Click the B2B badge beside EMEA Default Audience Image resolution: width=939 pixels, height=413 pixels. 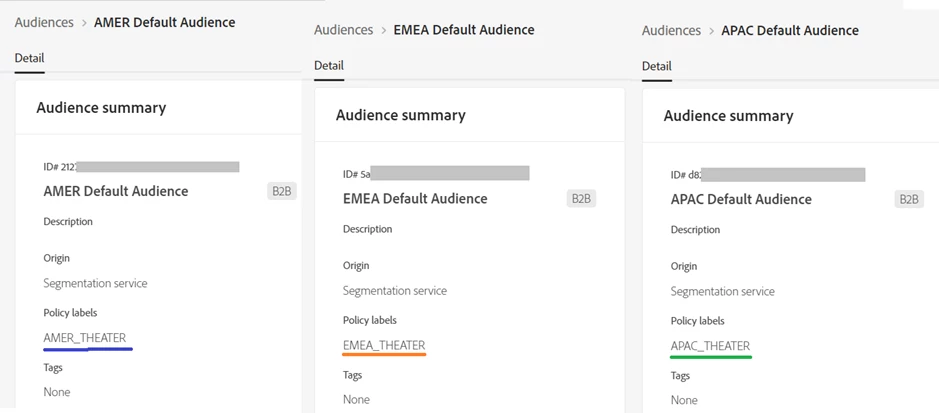pos(581,199)
